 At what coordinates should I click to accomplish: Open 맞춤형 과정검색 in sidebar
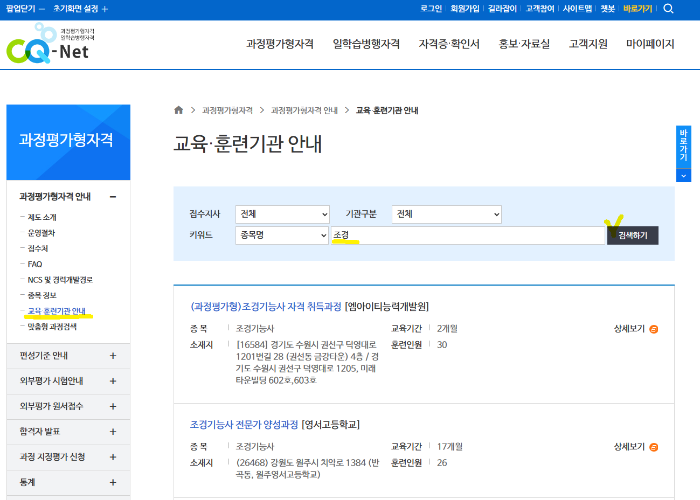coord(52,326)
